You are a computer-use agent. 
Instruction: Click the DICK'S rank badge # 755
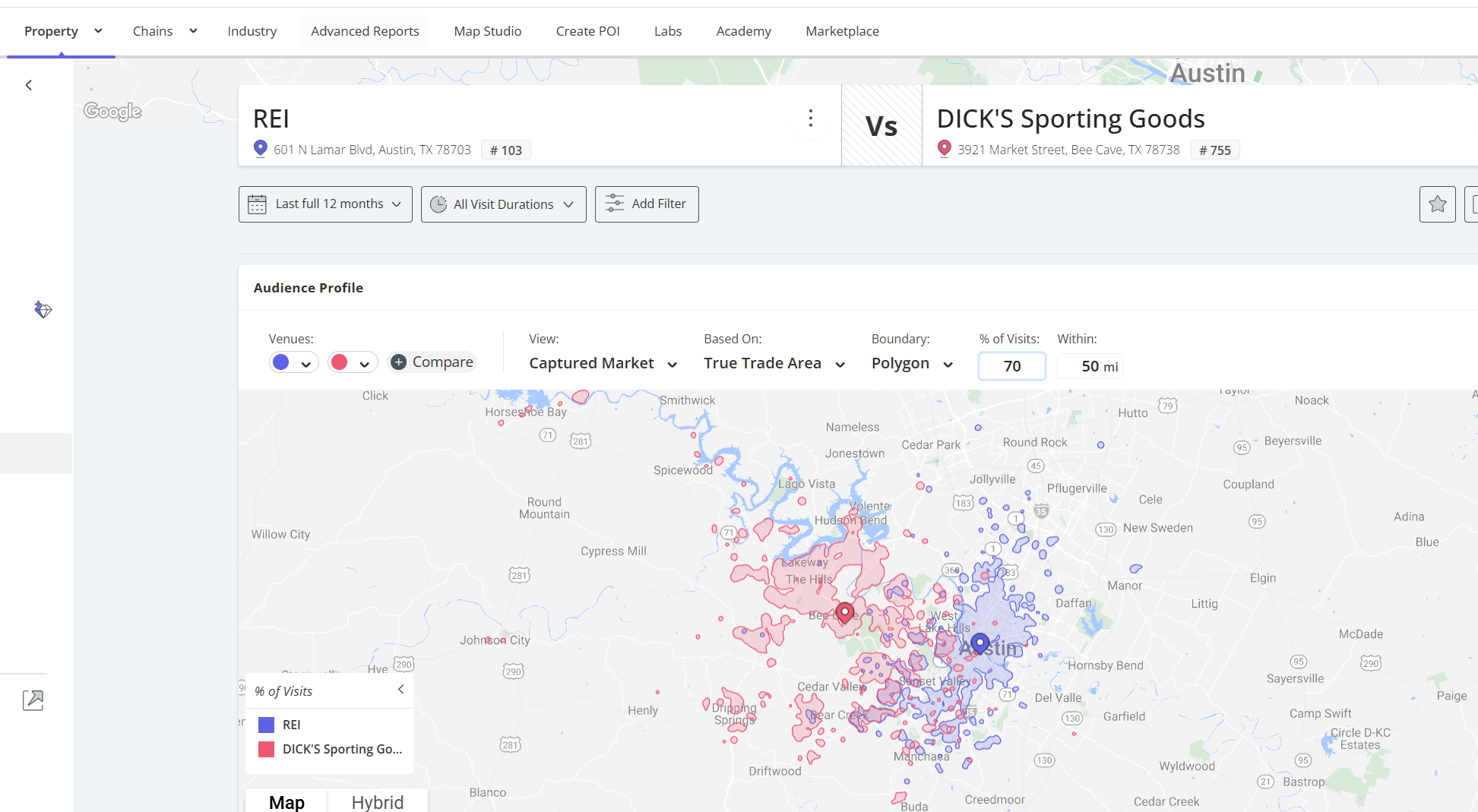coord(1215,150)
